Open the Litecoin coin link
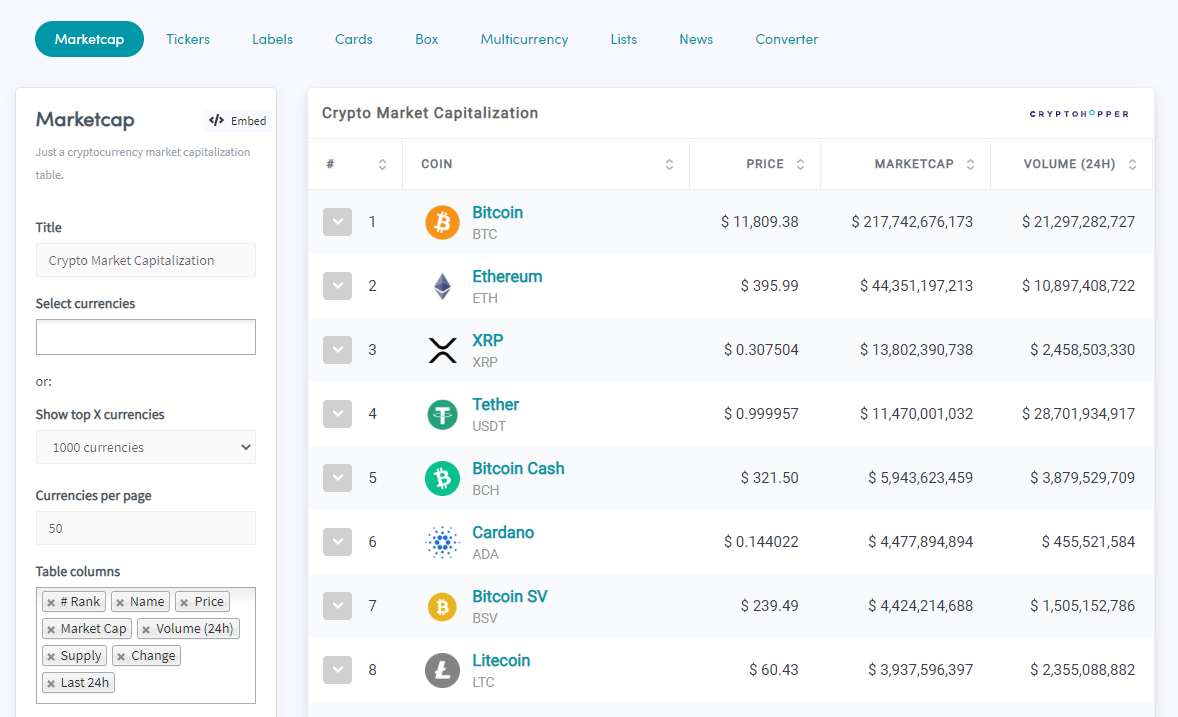The height and width of the screenshot is (717, 1178). (x=501, y=661)
